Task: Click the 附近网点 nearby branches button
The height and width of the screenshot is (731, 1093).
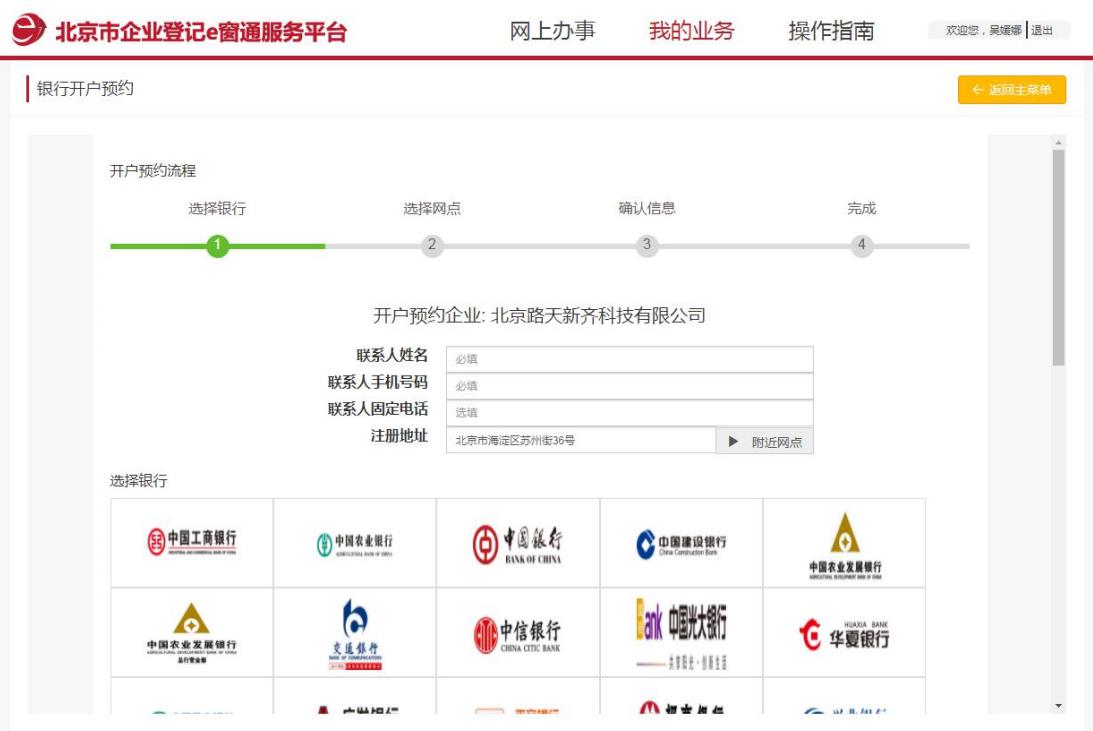Action: coord(765,440)
